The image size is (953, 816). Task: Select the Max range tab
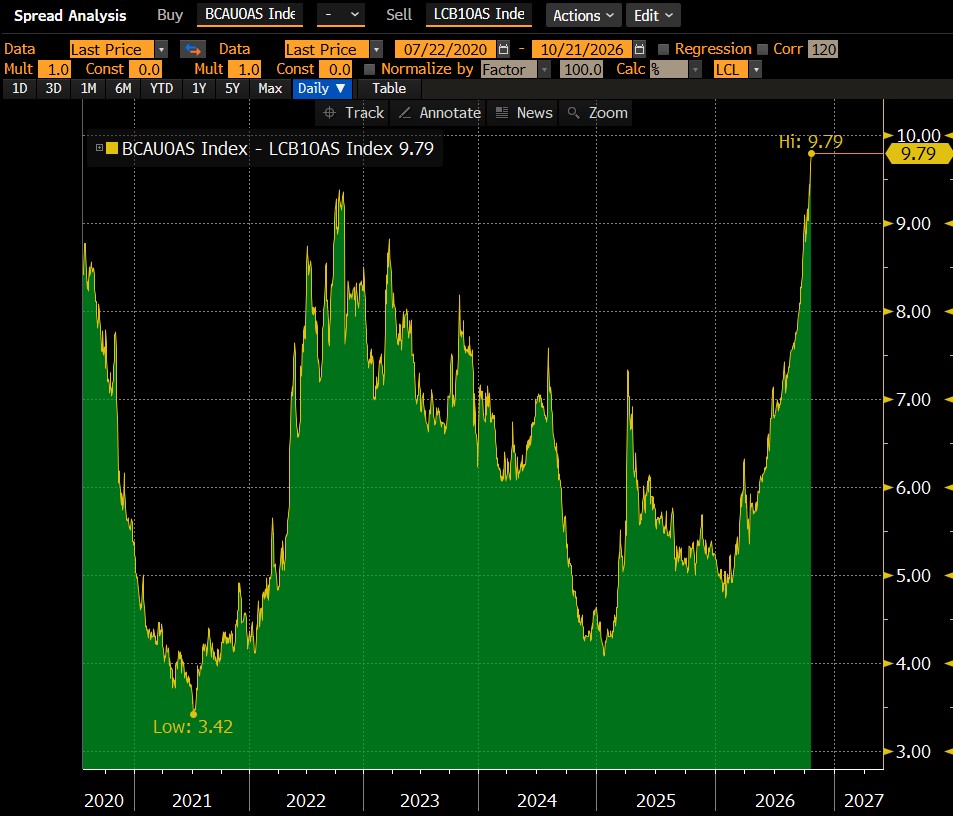pyautogui.click(x=270, y=89)
